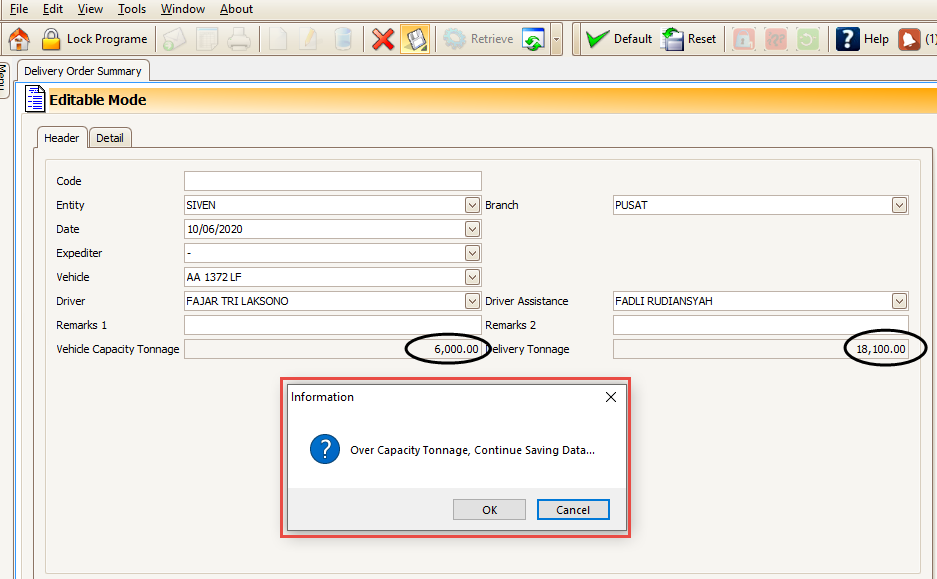Click the Default green checkmark button
Screen dimensions: 937x579
point(618,39)
